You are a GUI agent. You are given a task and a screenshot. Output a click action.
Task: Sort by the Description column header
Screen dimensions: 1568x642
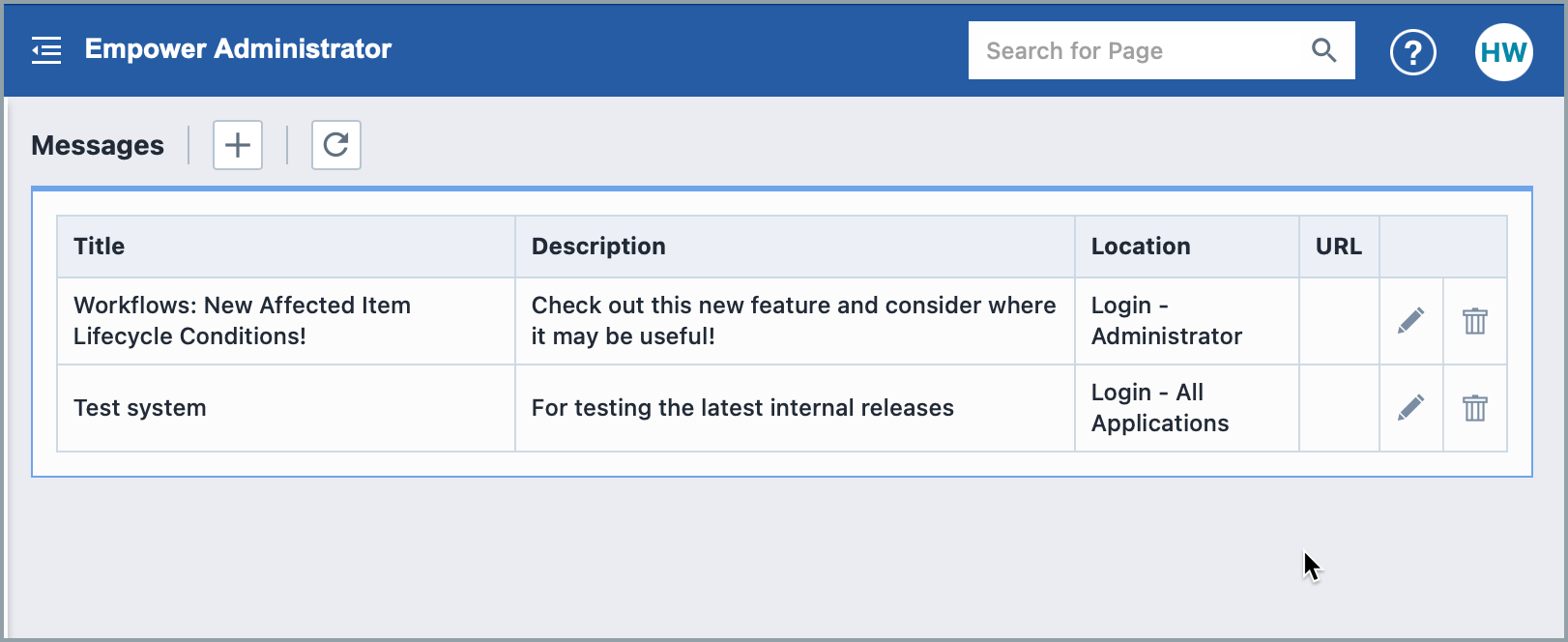pos(598,247)
